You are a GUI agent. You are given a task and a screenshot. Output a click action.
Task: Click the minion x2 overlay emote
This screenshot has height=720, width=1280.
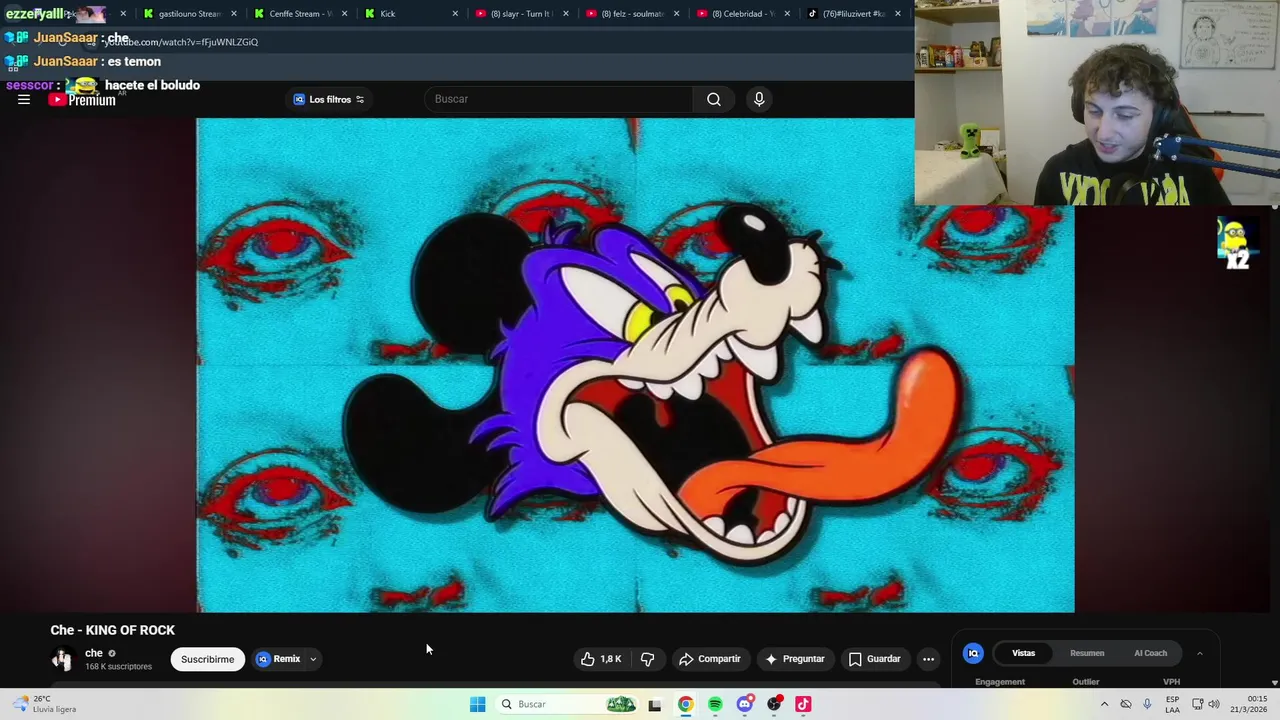pos(1237,243)
